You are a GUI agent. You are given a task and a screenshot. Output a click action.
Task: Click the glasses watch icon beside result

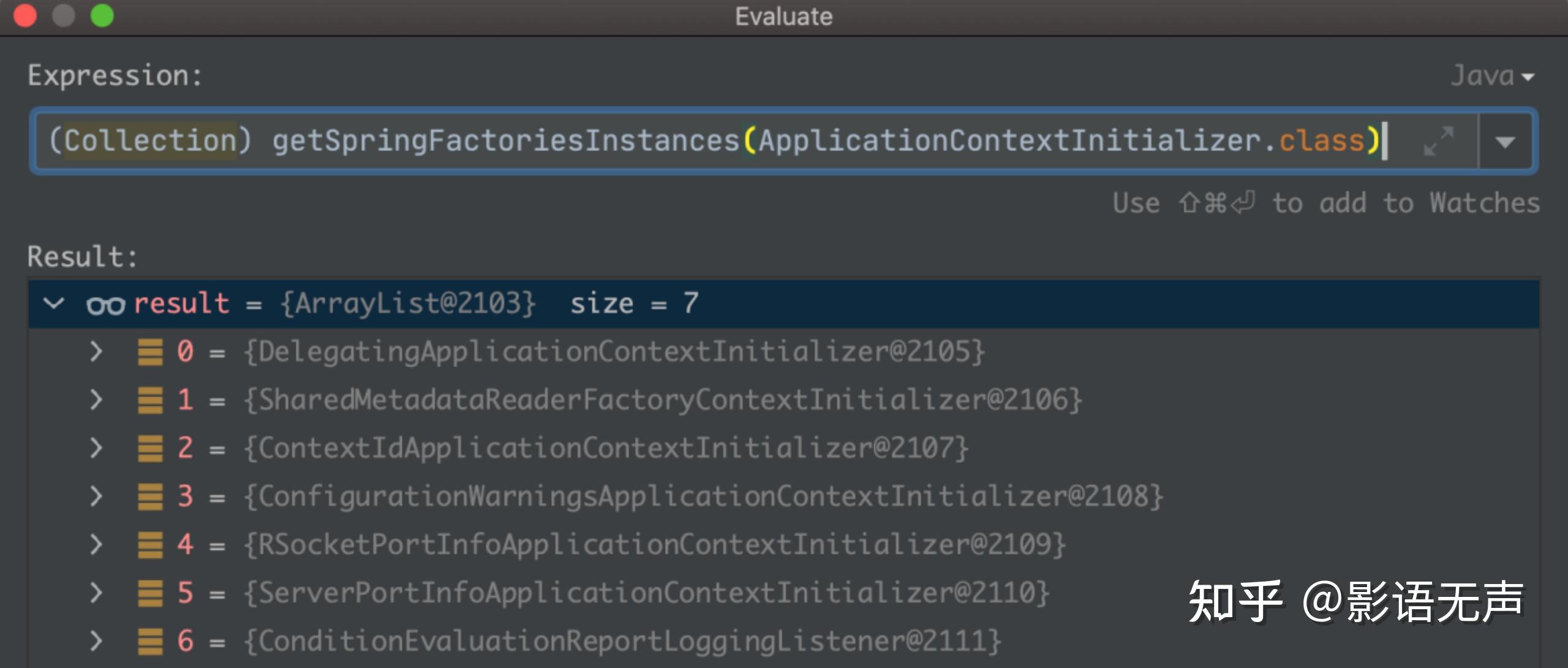105,305
